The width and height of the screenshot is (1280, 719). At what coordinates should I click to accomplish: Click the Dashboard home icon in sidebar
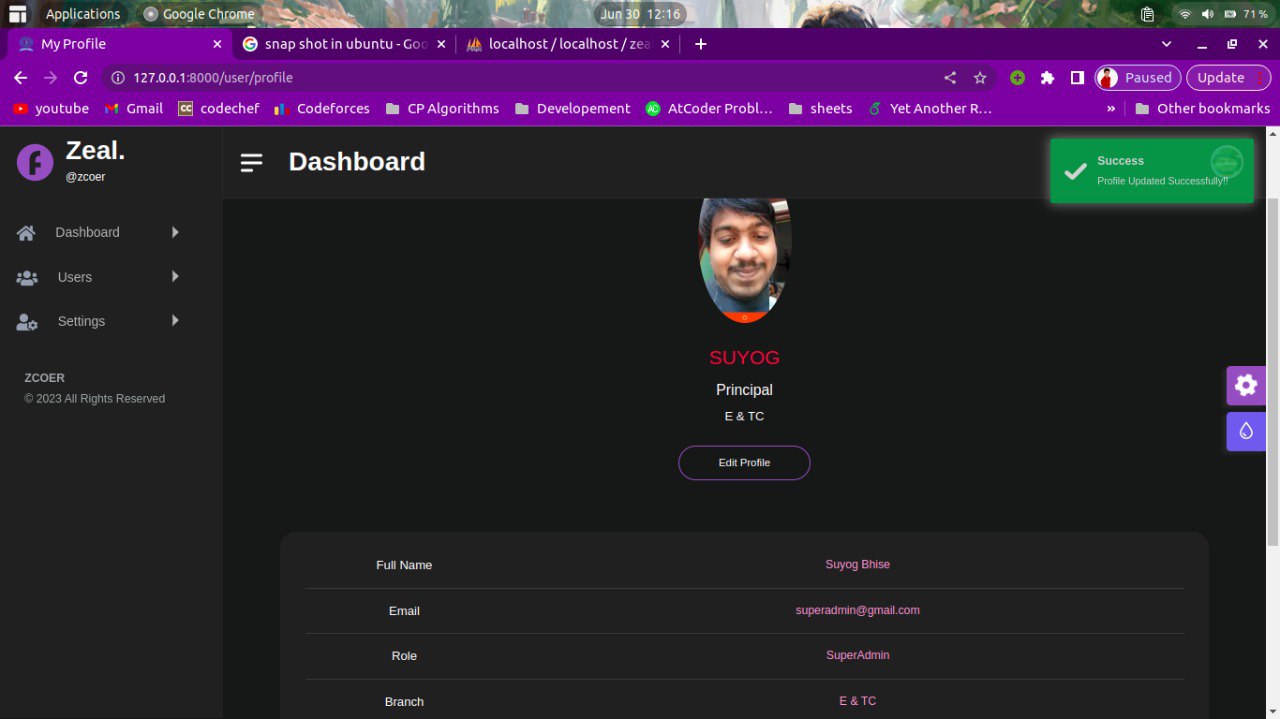point(26,232)
